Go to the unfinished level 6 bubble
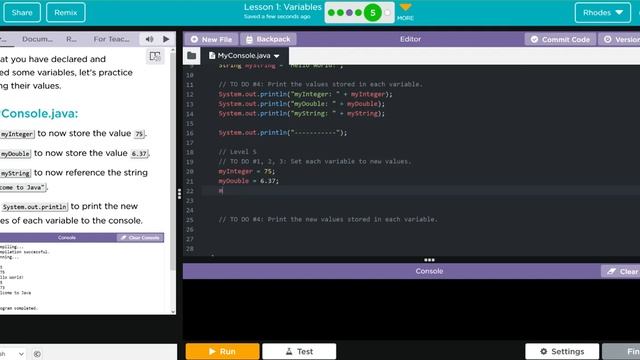Viewport: 640px width, 360px height. coord(387,13)
